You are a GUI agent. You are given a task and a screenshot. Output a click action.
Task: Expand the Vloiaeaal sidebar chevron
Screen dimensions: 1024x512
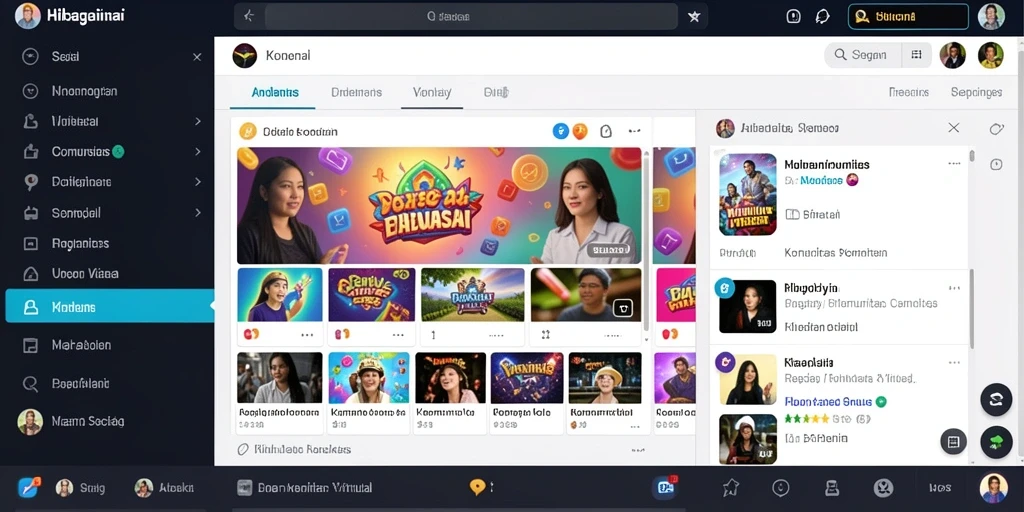pos(197,121)
